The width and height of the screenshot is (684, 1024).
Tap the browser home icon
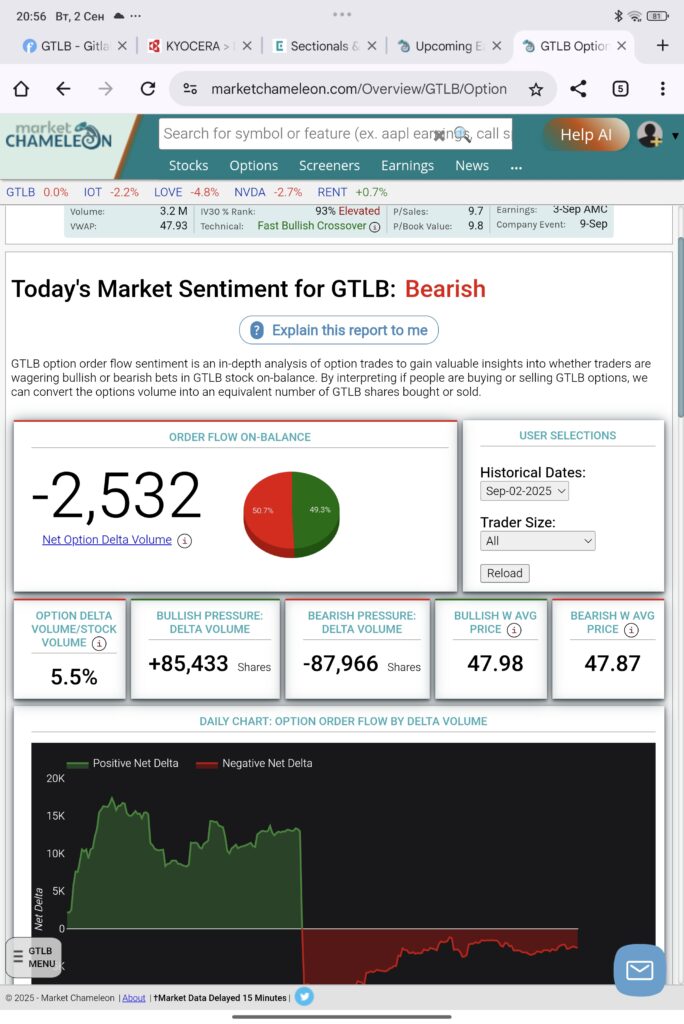[x=21, y=89]
